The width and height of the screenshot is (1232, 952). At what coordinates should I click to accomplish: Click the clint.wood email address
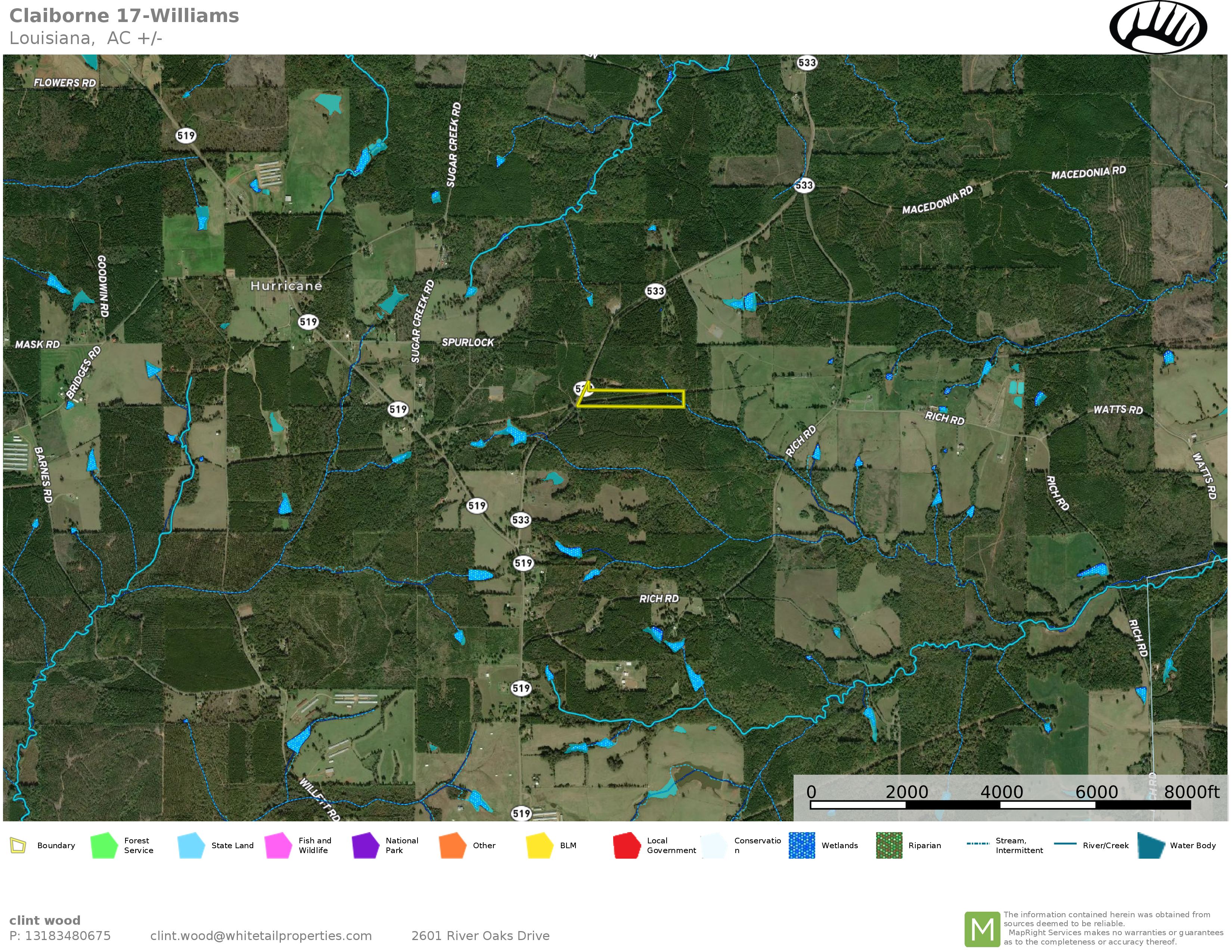point(261,936)
